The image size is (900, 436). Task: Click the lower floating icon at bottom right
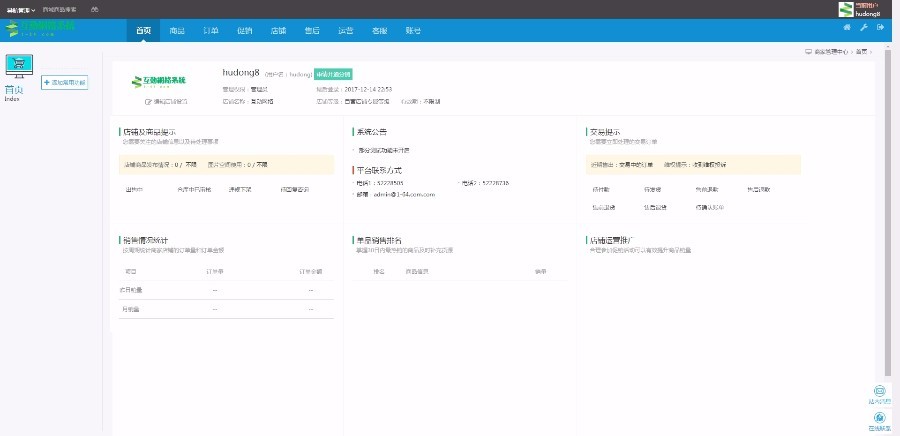point(879,418)
